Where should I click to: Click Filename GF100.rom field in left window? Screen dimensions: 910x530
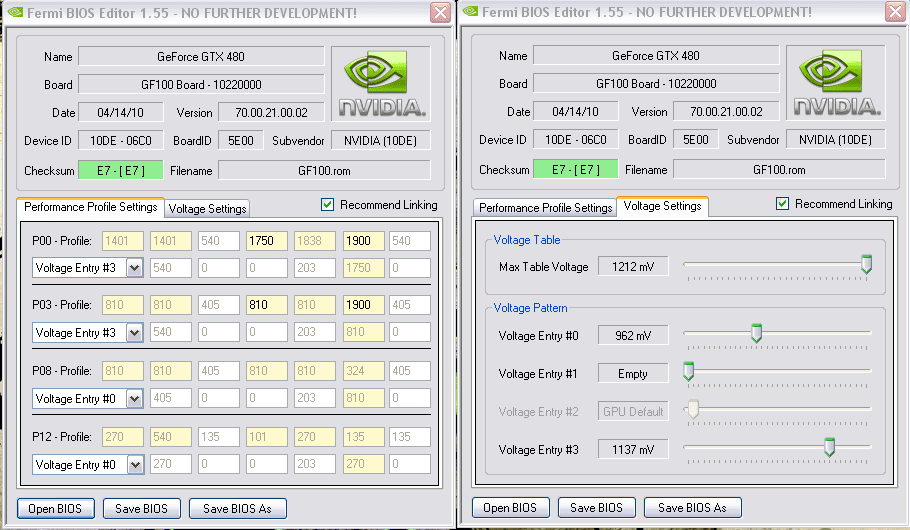coord(324,171)
